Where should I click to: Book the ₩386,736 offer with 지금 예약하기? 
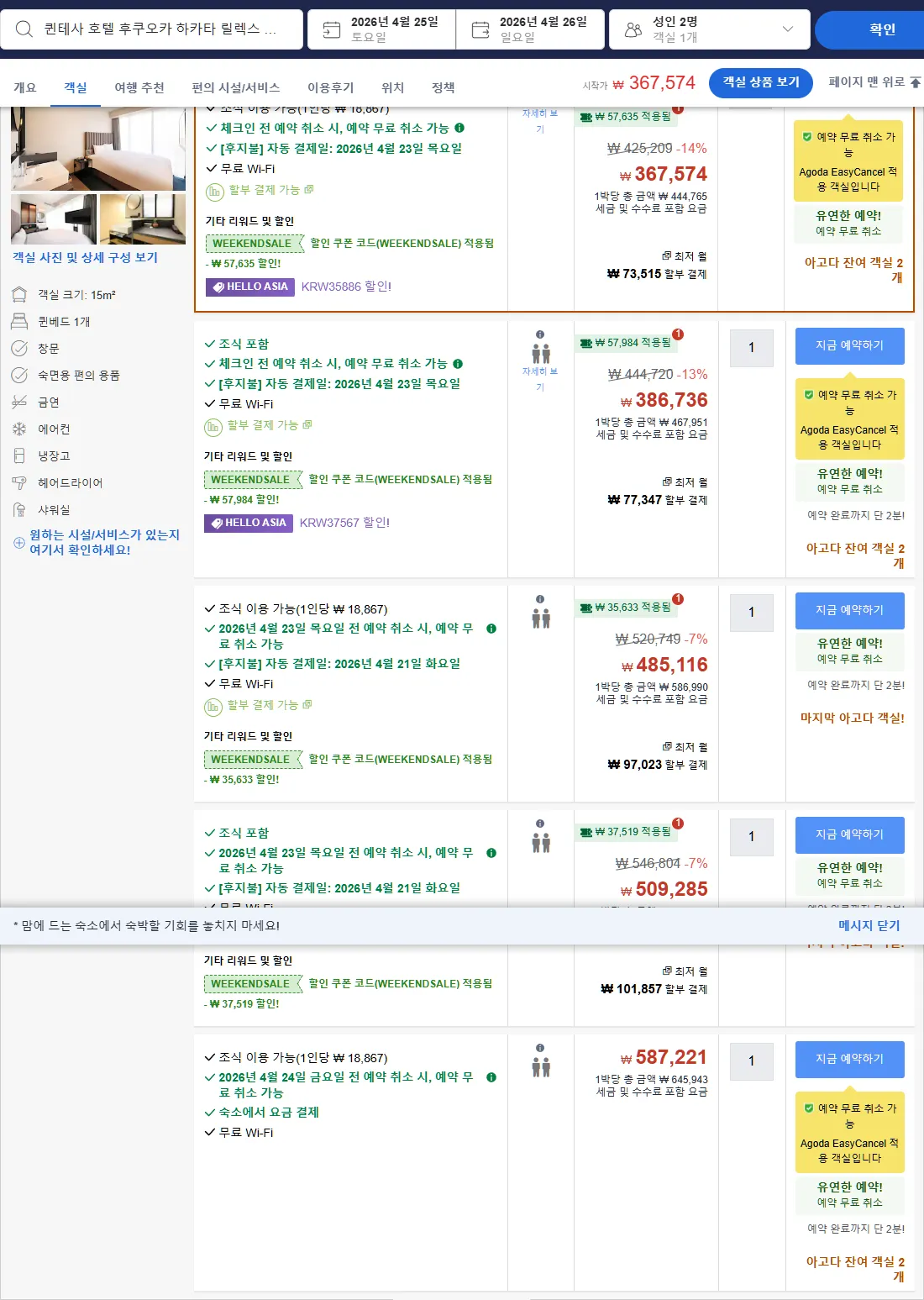(850, 345)
